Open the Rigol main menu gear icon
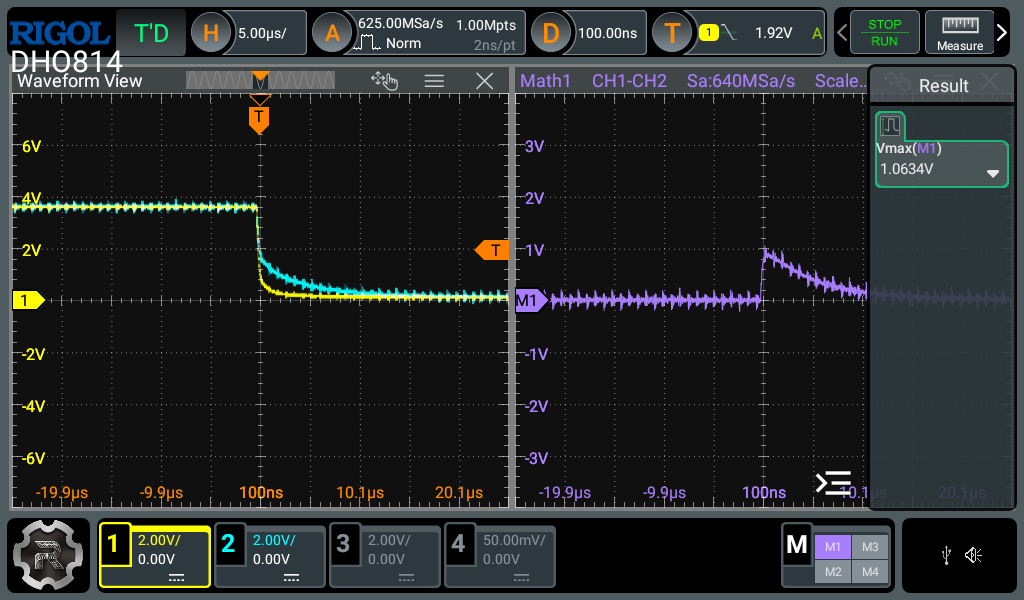 coord(48,555)
